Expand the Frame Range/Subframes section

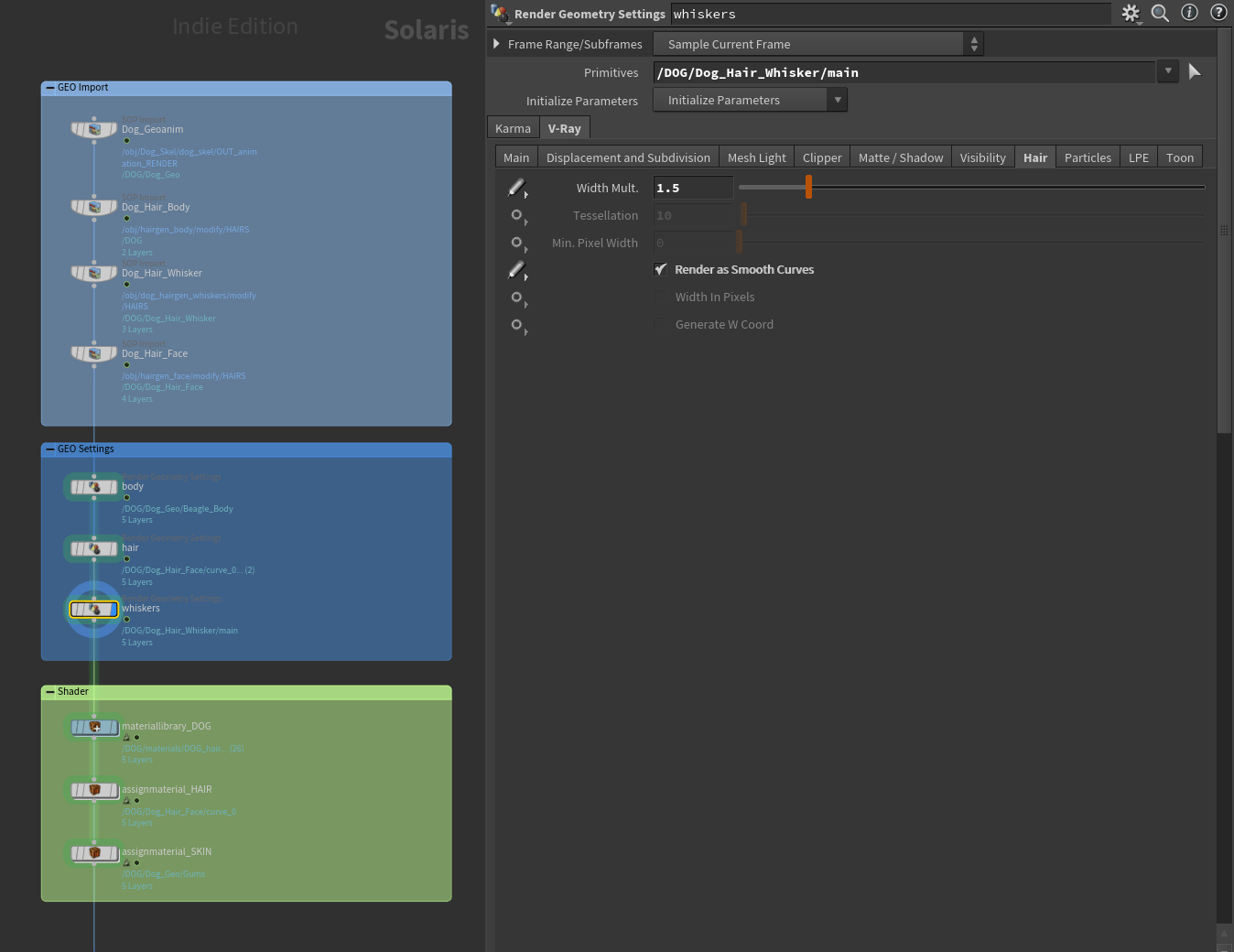[x=496, y=44]
